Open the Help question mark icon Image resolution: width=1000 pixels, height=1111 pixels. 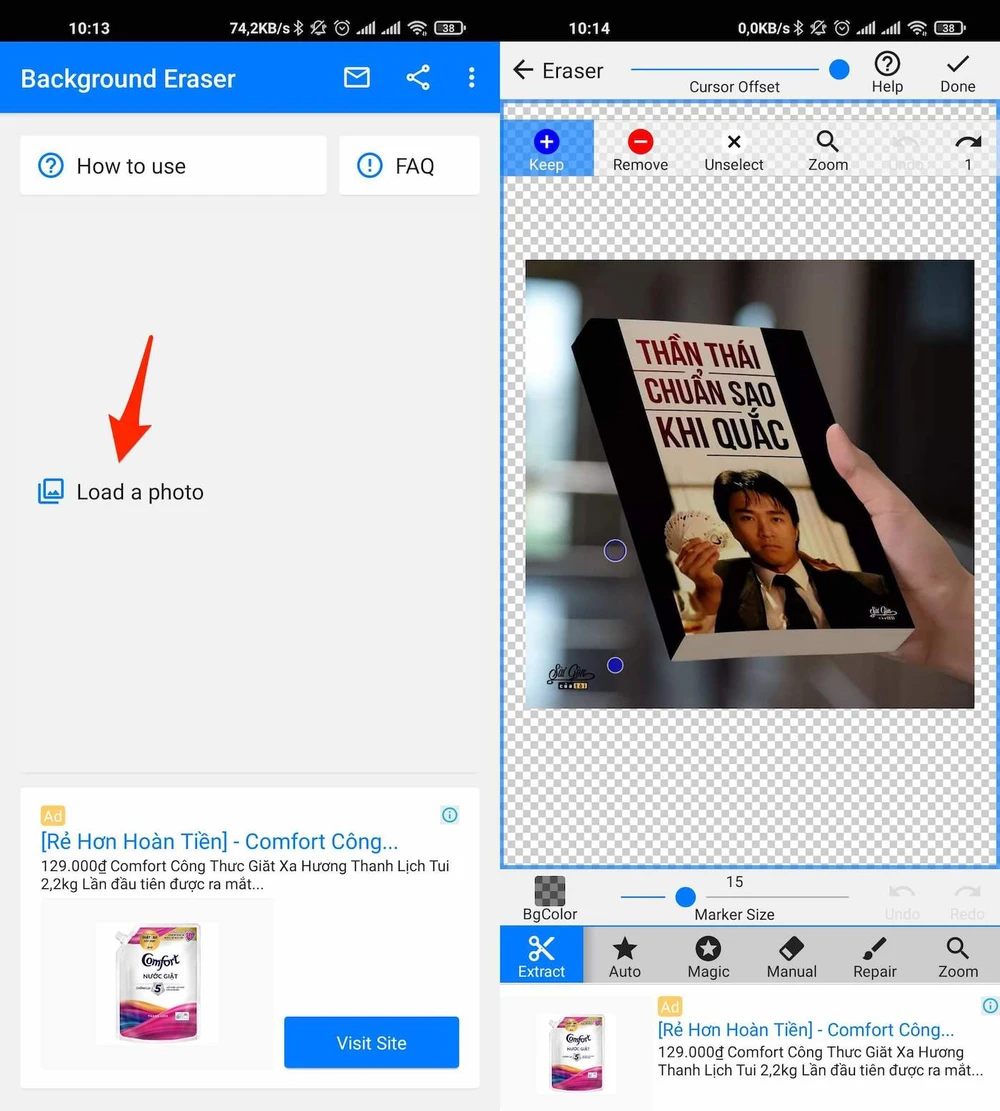coord(887,72)
